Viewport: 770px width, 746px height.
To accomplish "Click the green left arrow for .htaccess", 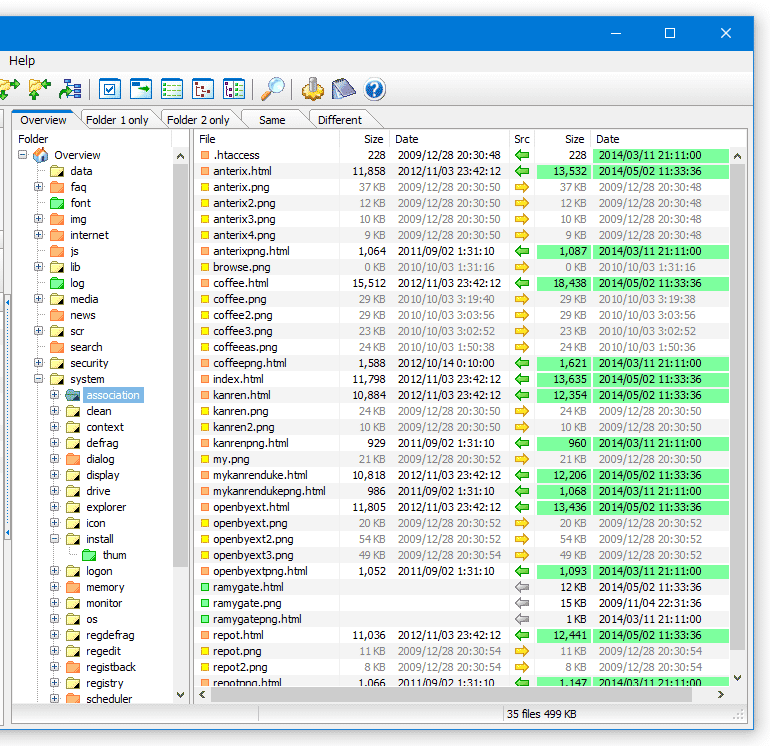I will click(522, 155).
